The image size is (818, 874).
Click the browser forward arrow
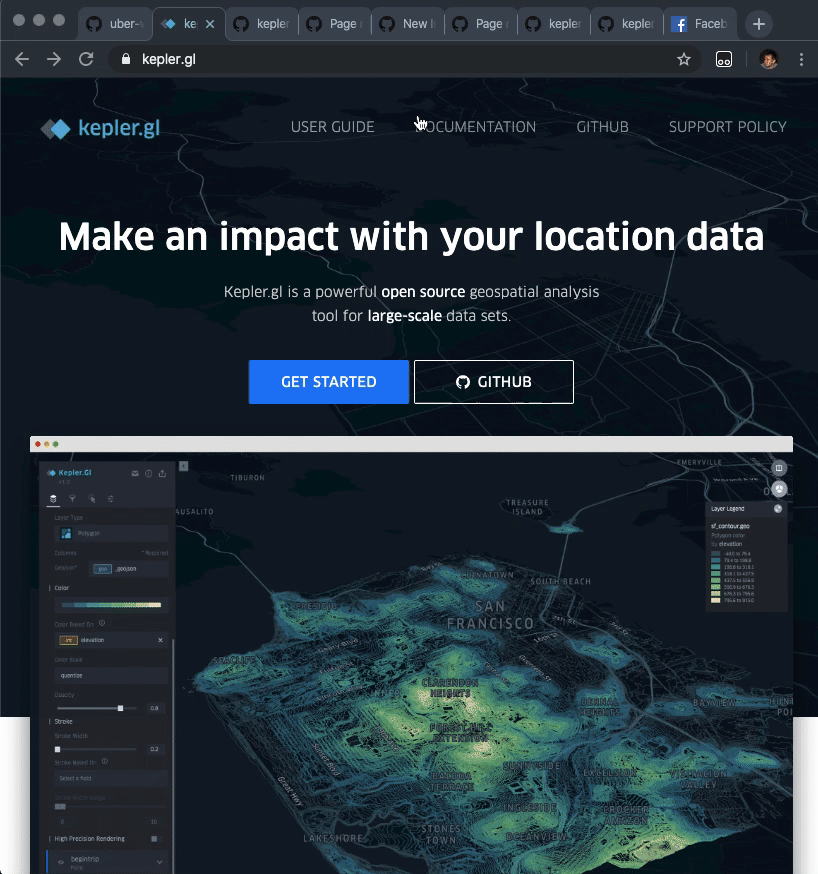point(54,59)
